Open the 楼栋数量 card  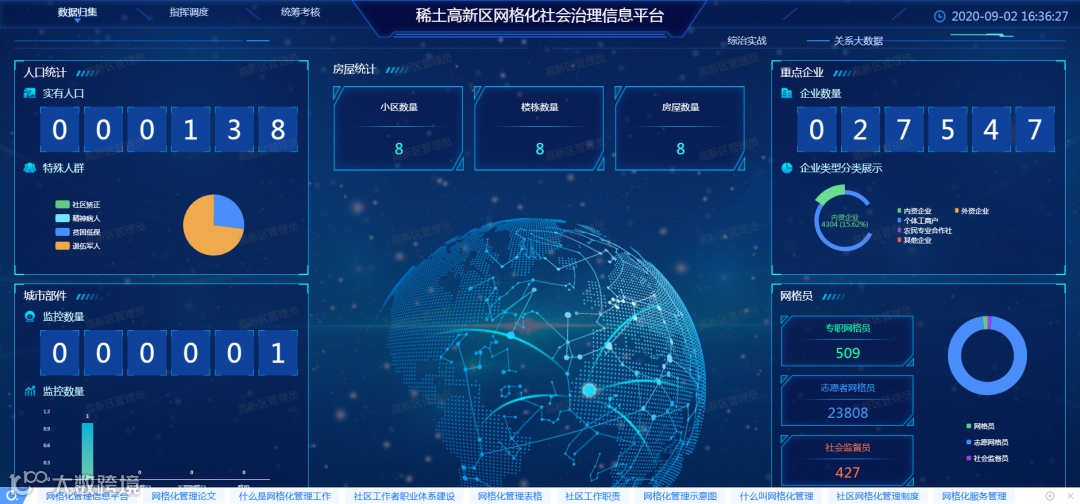[x=539, y=128]
